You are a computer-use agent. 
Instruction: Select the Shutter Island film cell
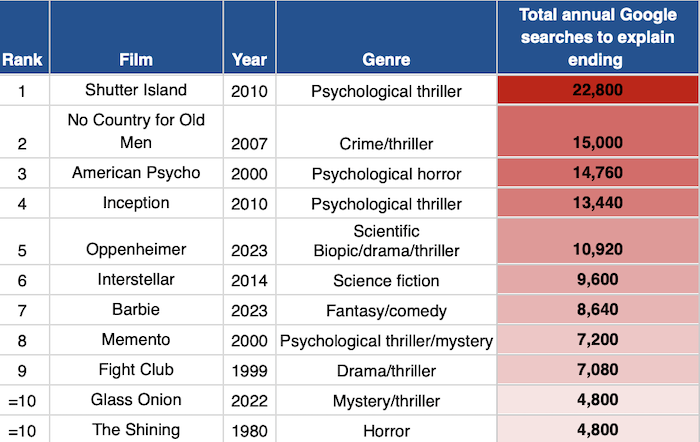136,90
